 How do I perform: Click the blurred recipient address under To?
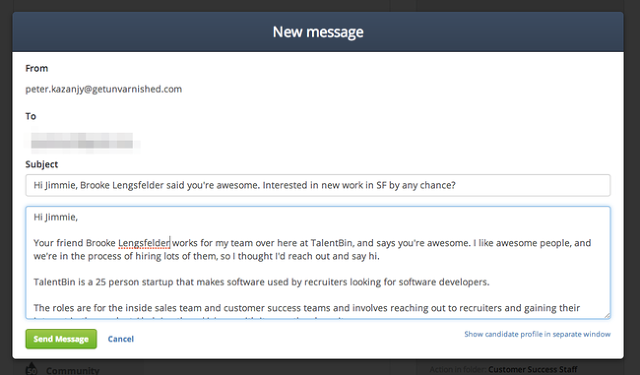(x=82, y=140)
